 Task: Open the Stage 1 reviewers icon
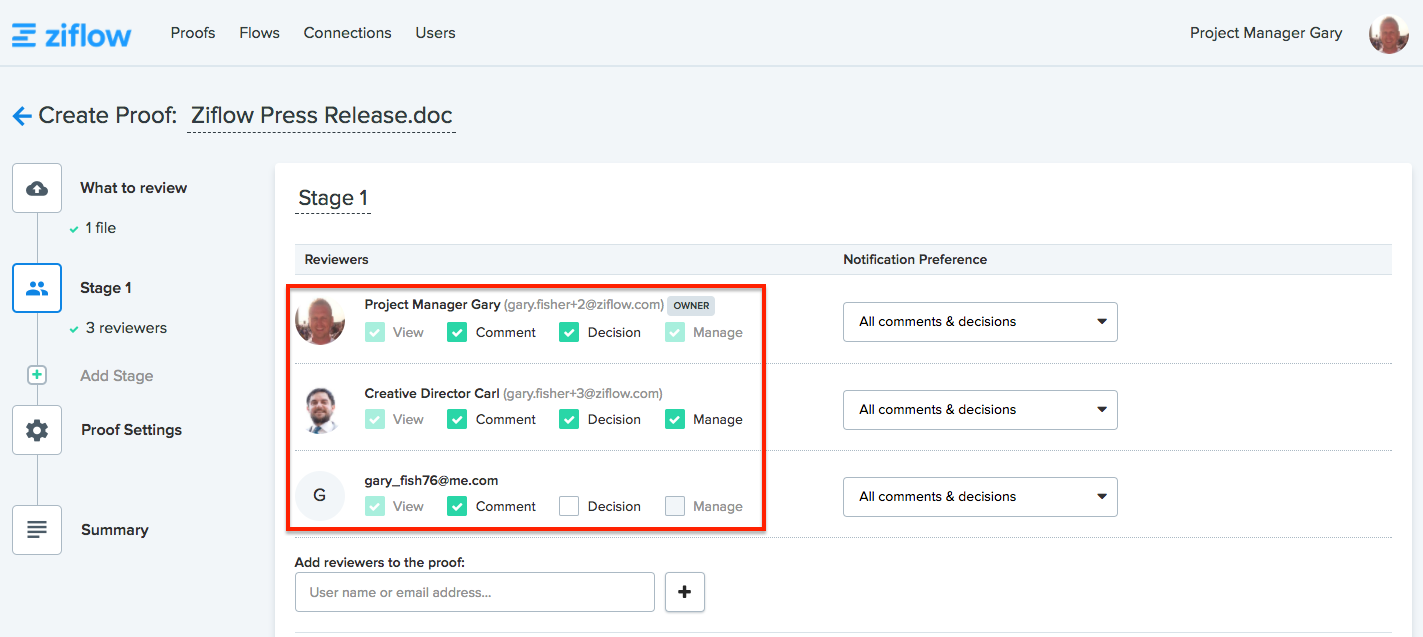coord(37,288)
